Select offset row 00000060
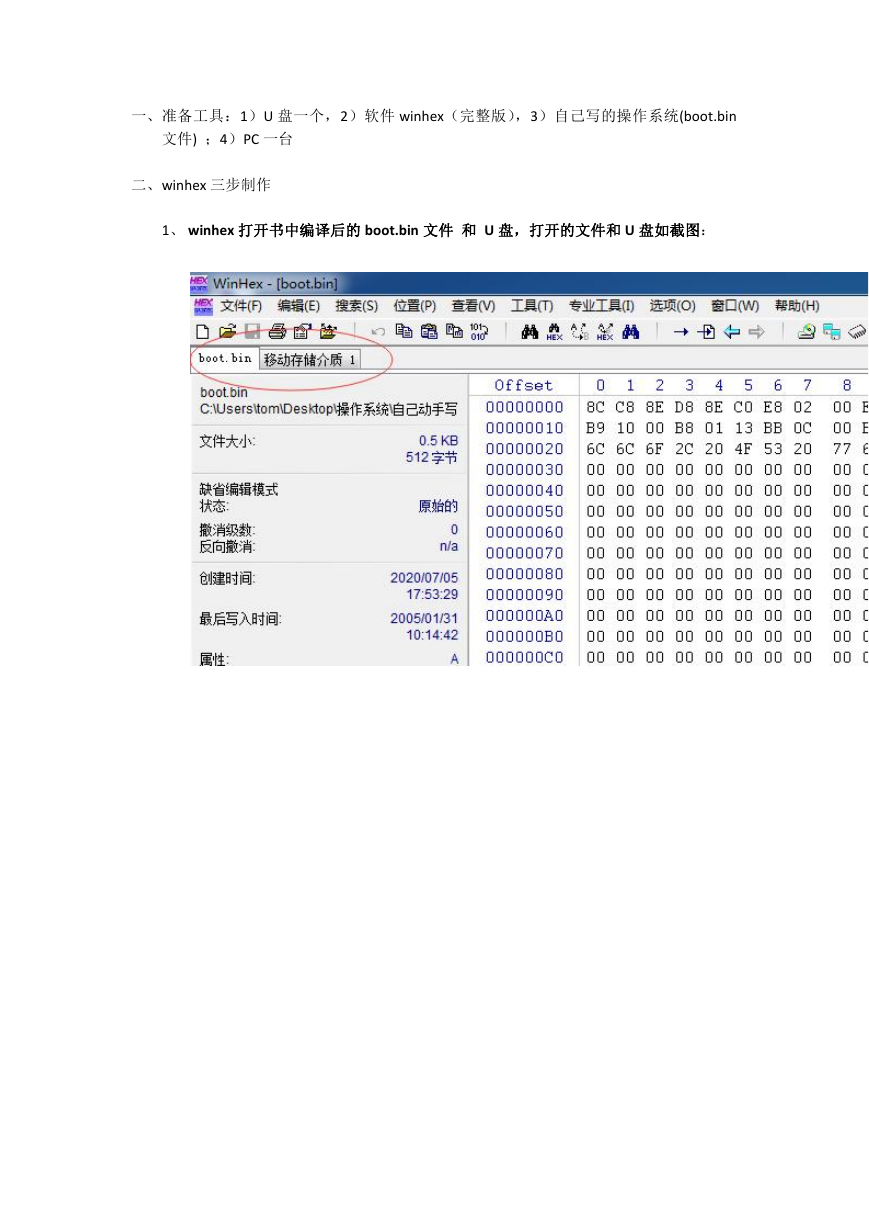 (x=524, y=532)
